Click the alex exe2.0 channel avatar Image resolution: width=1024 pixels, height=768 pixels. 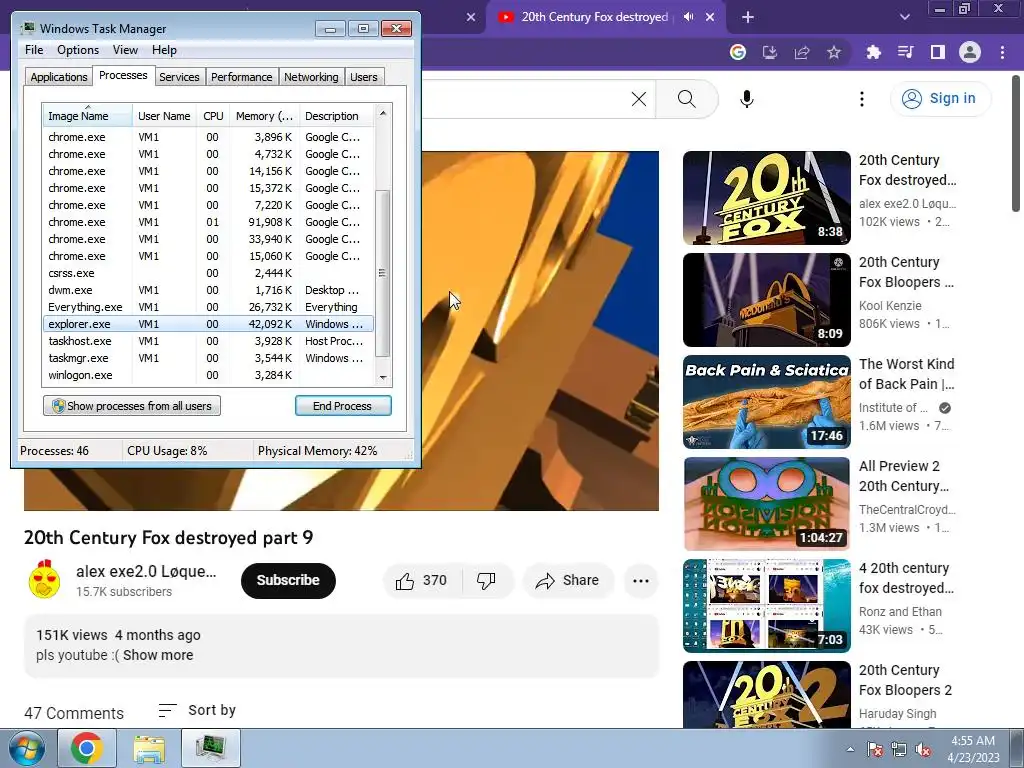44,579
